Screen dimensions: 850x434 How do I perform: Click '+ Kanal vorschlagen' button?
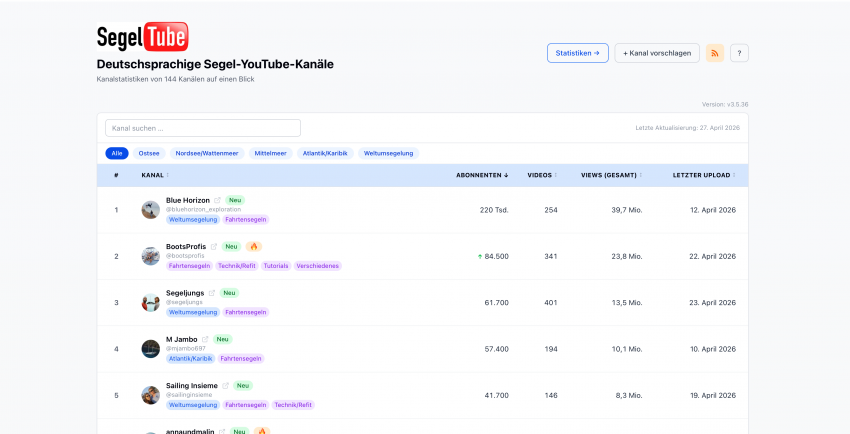(x=657, y=53)
